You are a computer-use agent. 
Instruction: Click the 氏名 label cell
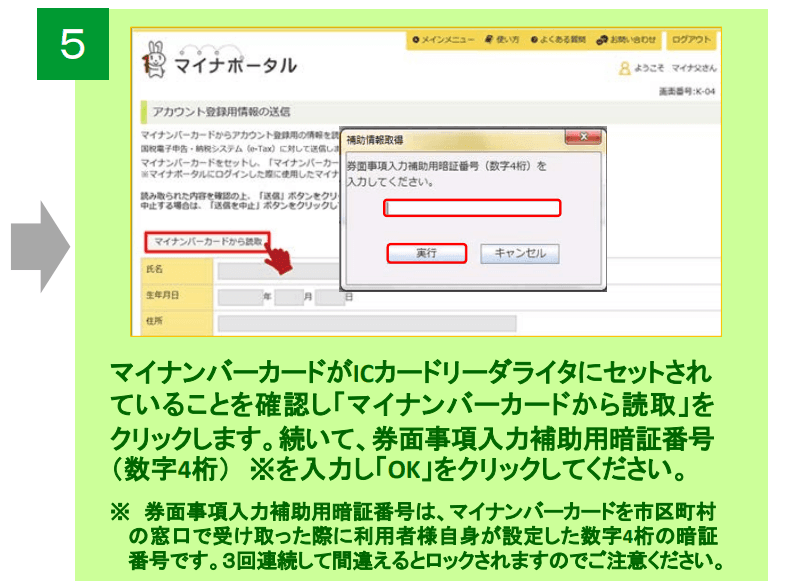tap(177, 270)
